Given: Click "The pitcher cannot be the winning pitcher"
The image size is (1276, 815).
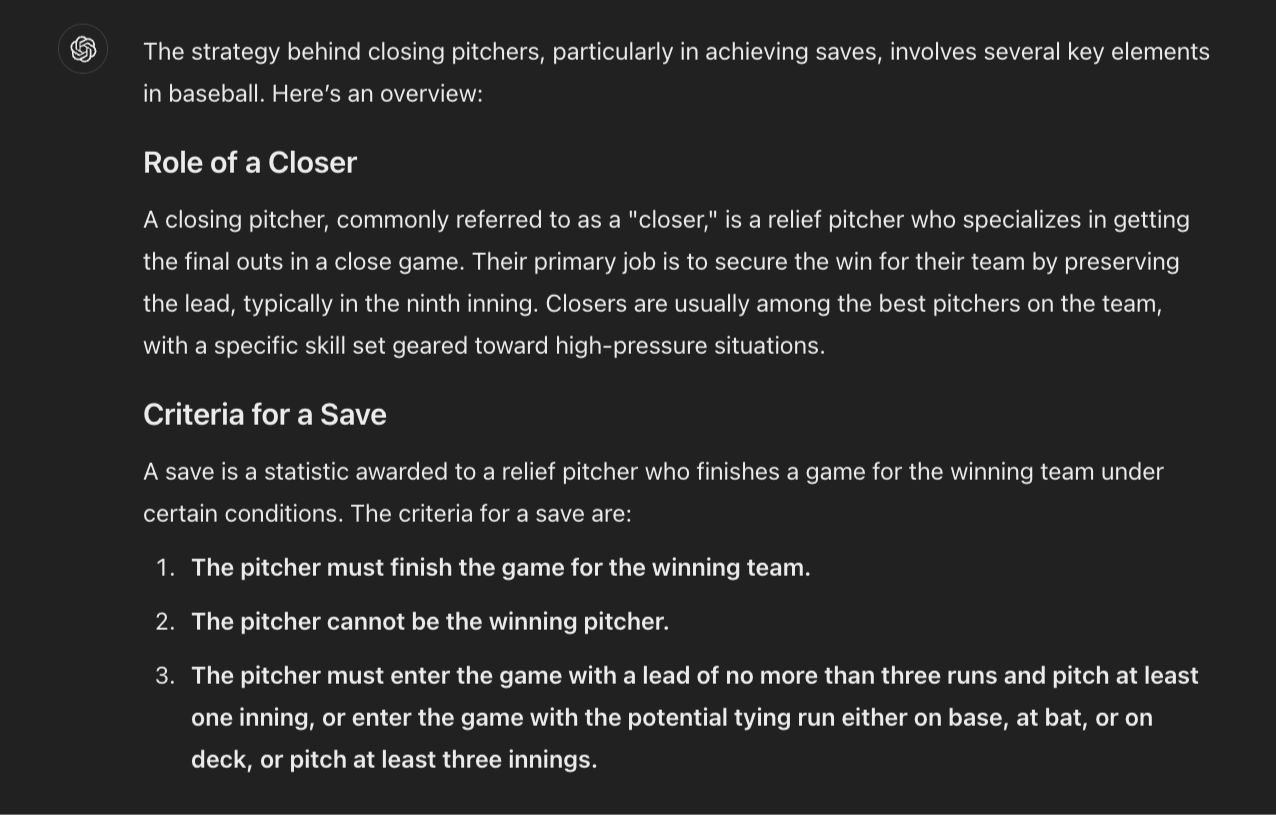Looking at the screenshot, I should click(x=429, y=622).
